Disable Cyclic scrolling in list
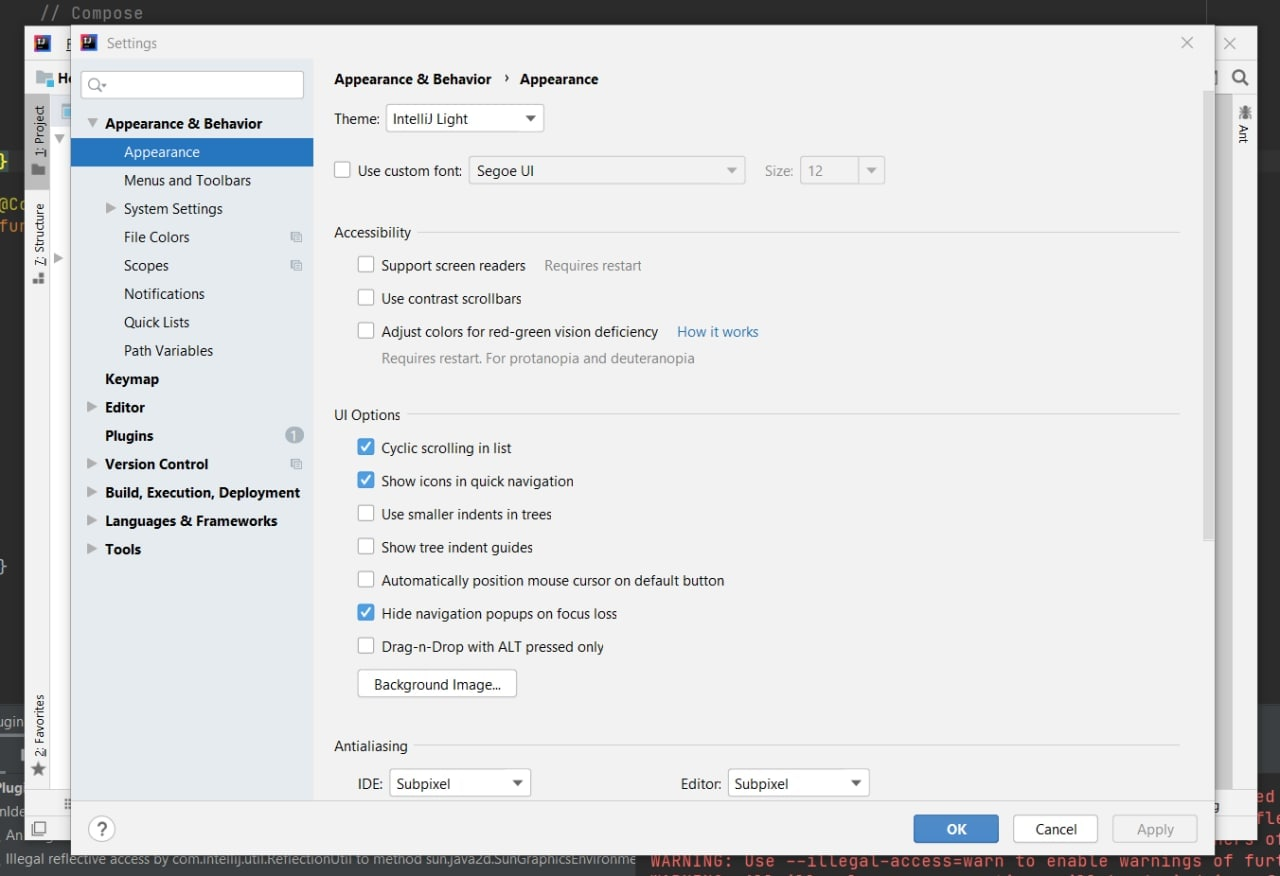This screenshot has width=1280, height=876. coord(366,447)
